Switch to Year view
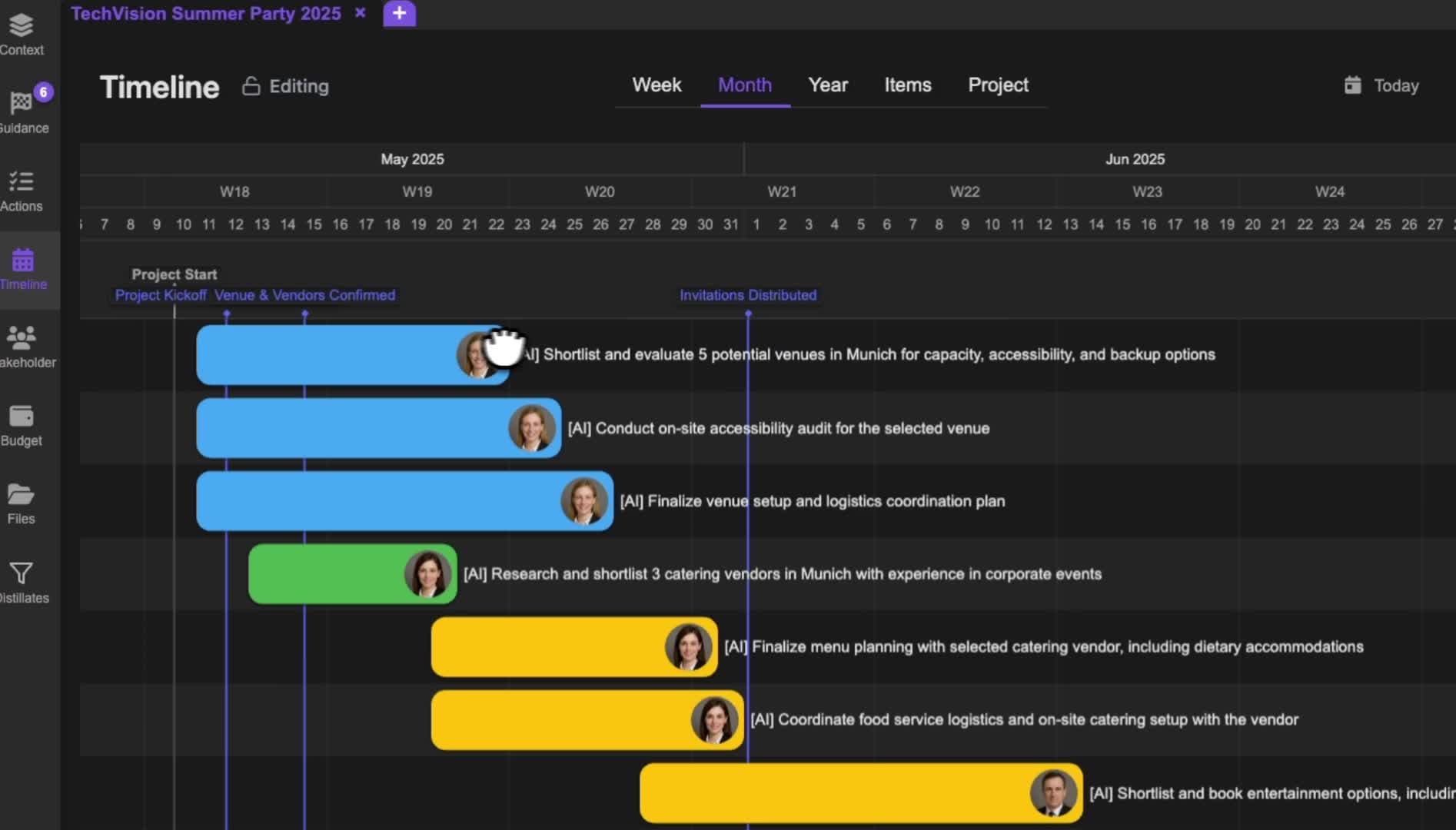The height and width of the screenshot is (830, 1456). click(x=827, y=85)
